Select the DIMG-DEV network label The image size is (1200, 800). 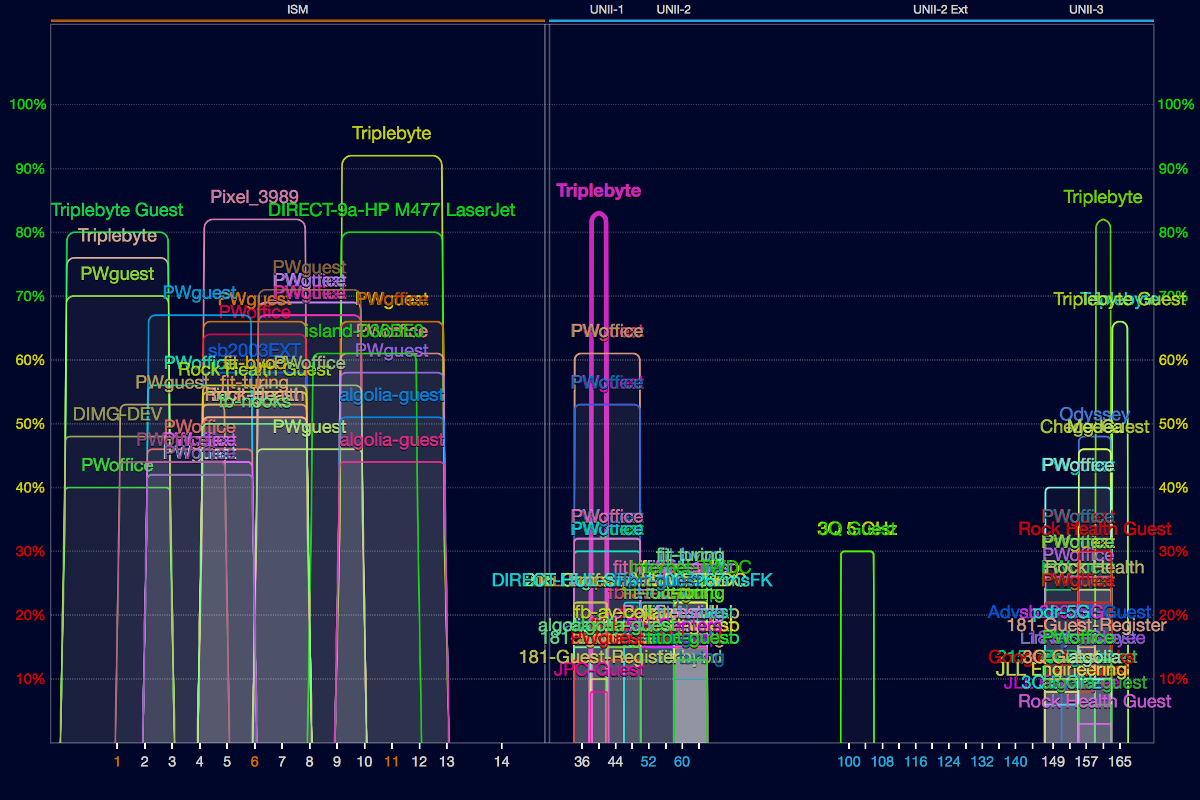[117, 414]
